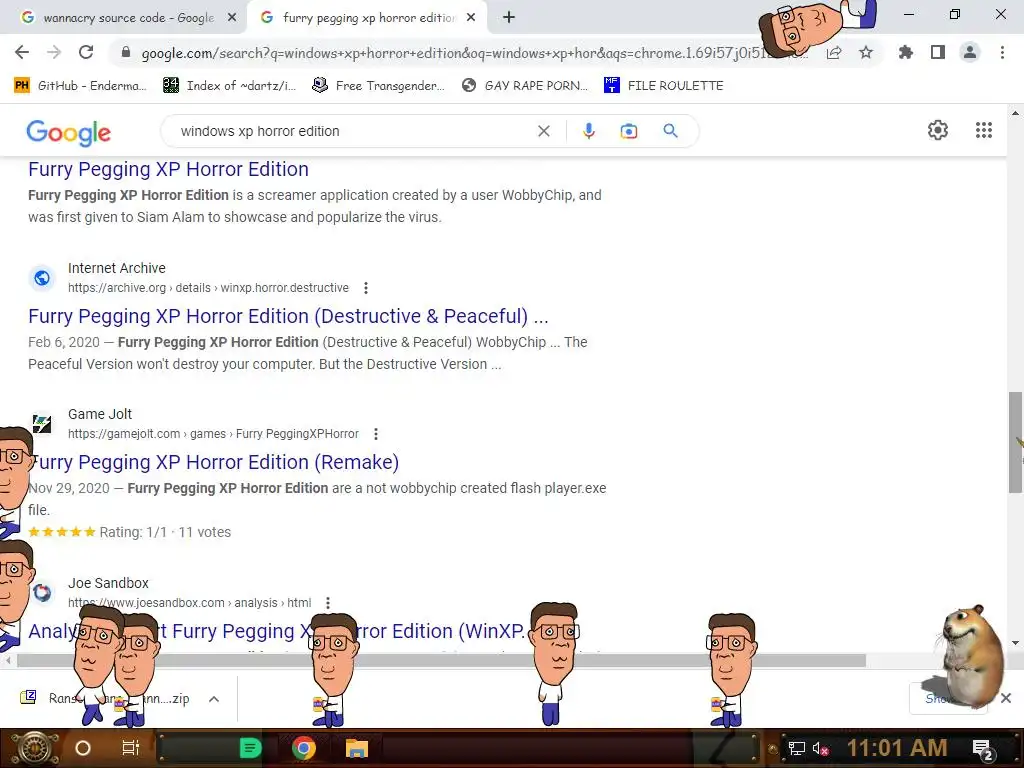This screenshot has height=768, width=1024.
Task: Open the notification center icon
Action: 983,749
